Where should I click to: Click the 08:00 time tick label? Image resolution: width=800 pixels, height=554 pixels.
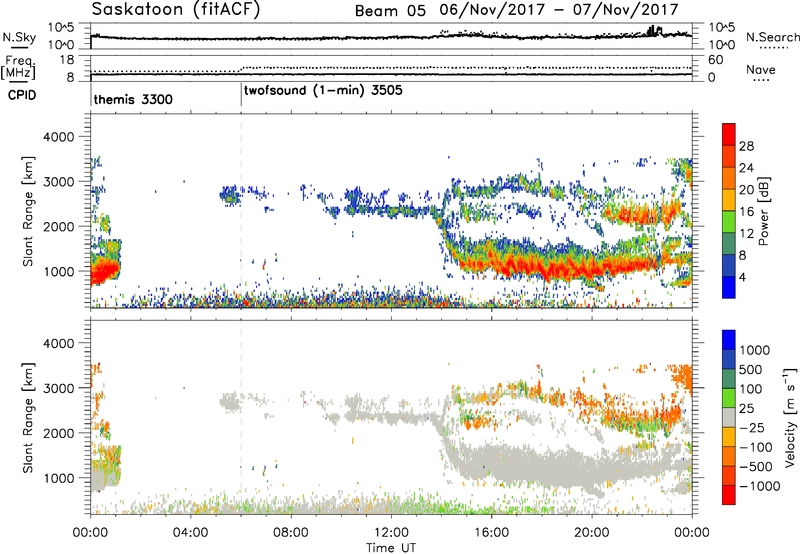click(x=291, y=533)
